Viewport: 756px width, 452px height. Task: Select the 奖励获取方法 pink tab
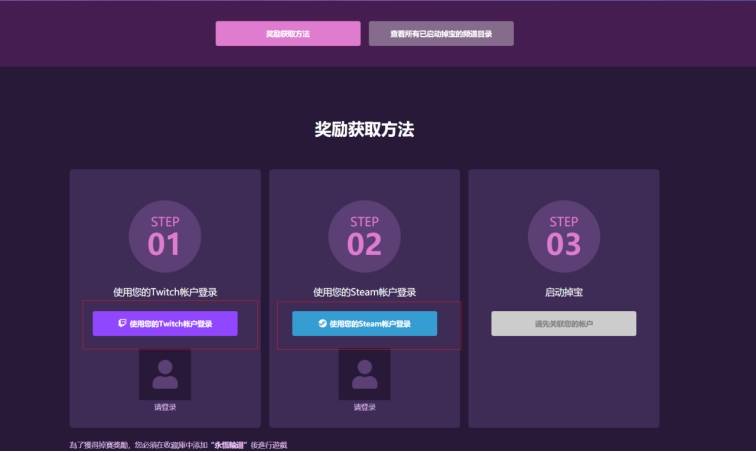click(x=288, y=34)
